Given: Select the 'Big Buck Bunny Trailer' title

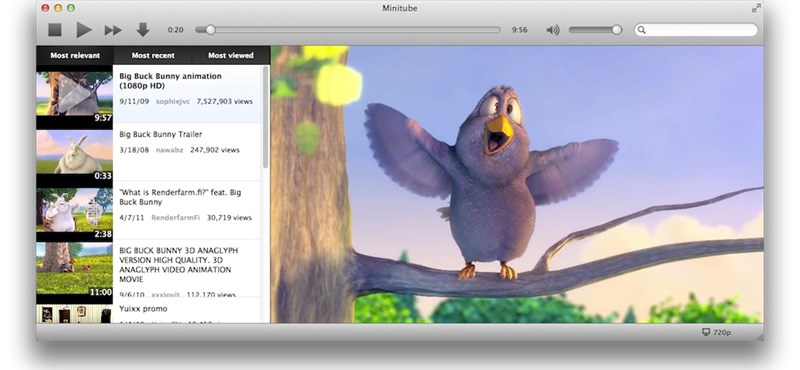Looking at the screenshot, I should [160, 134].
